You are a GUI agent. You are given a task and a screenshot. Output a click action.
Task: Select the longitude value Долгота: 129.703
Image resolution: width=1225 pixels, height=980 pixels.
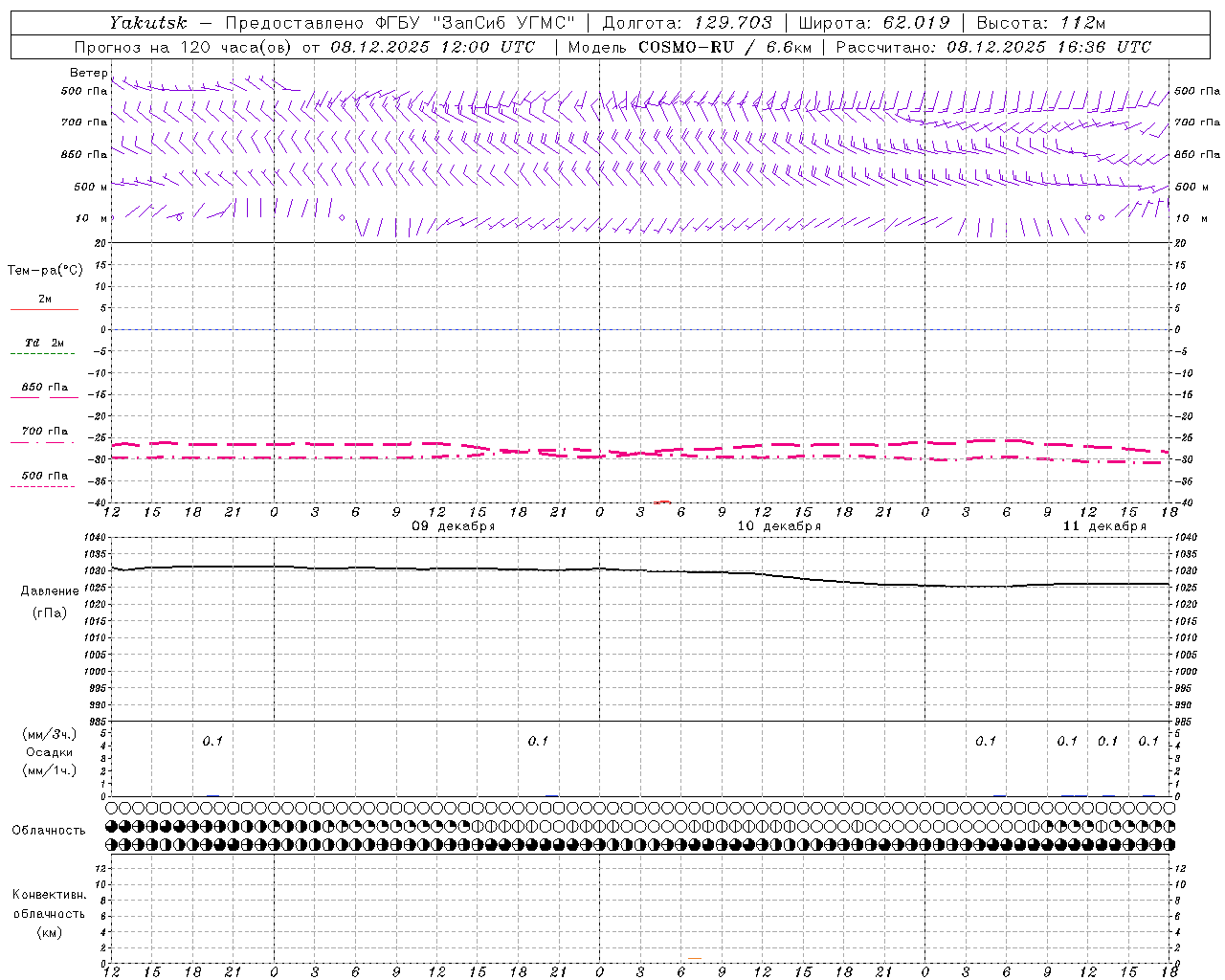[x=687, y=23]
